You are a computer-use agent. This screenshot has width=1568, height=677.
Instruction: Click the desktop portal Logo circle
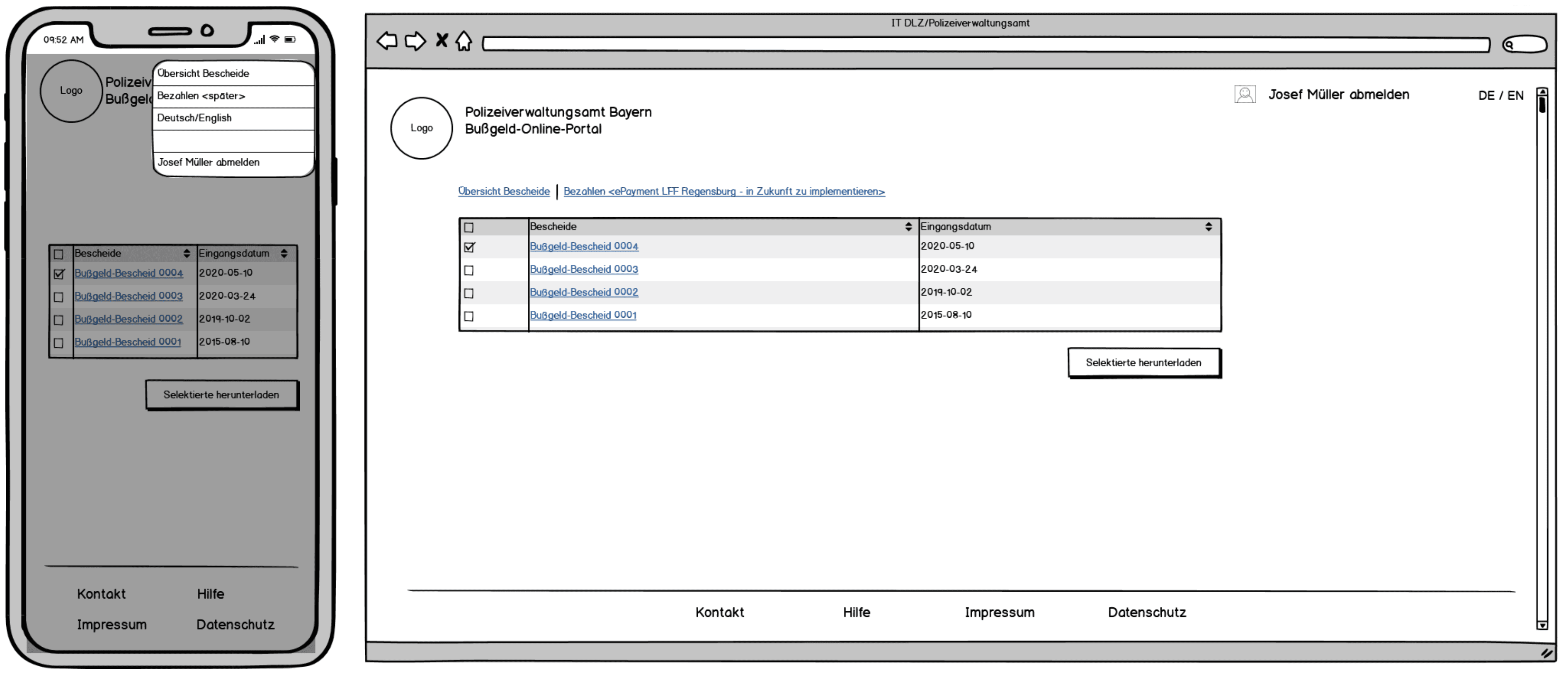(421, 128)
